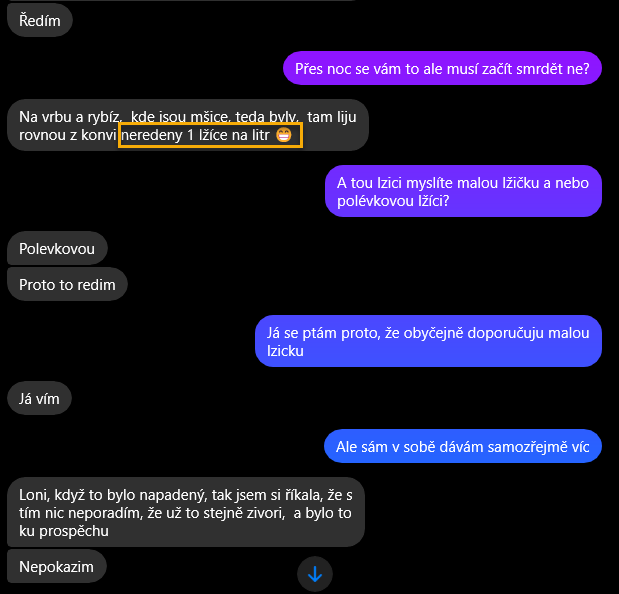Click the 'Proto to redim' message

(x=68, y=285)
